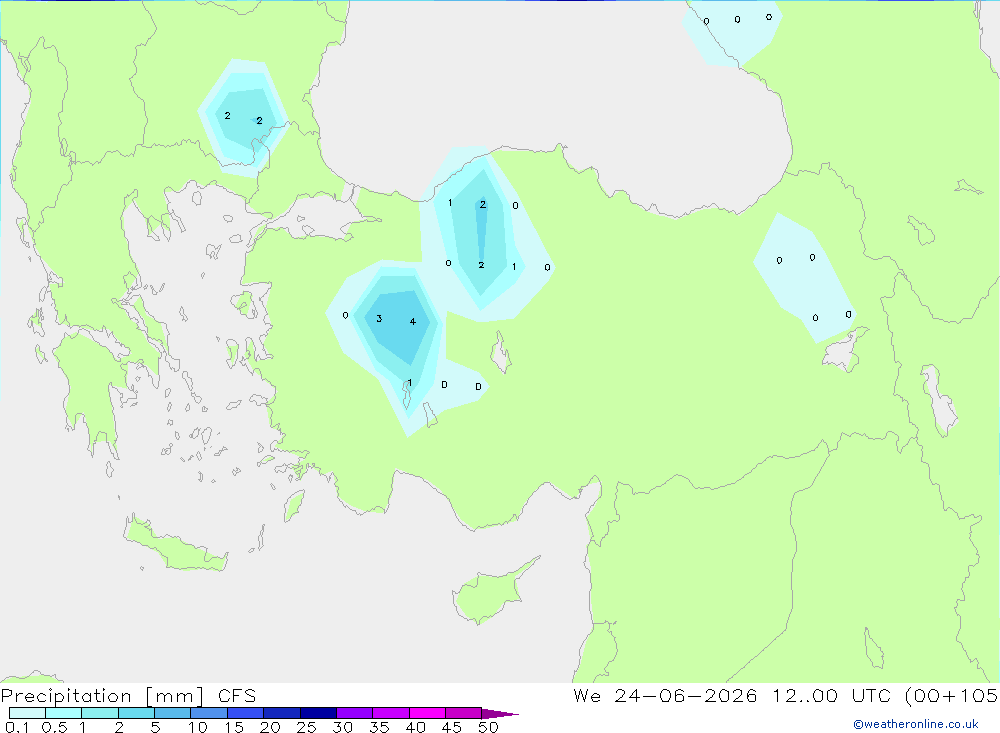Click the 20–25 mm legend swatch
The width and height of the screenshot is (1000, 733).
click(x=282, y=713)
